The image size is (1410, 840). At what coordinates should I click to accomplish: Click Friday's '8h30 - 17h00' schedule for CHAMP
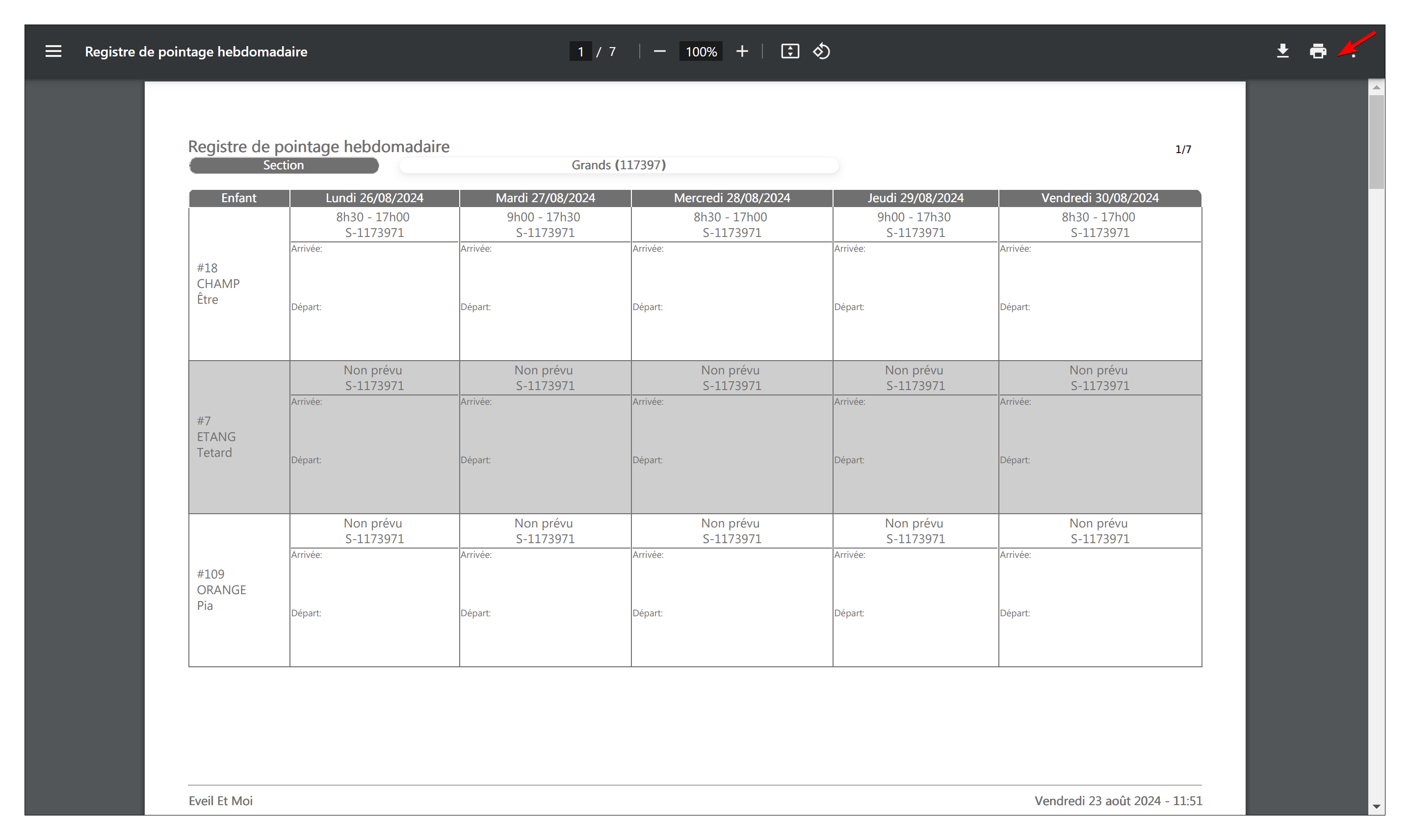[1098, 217]
